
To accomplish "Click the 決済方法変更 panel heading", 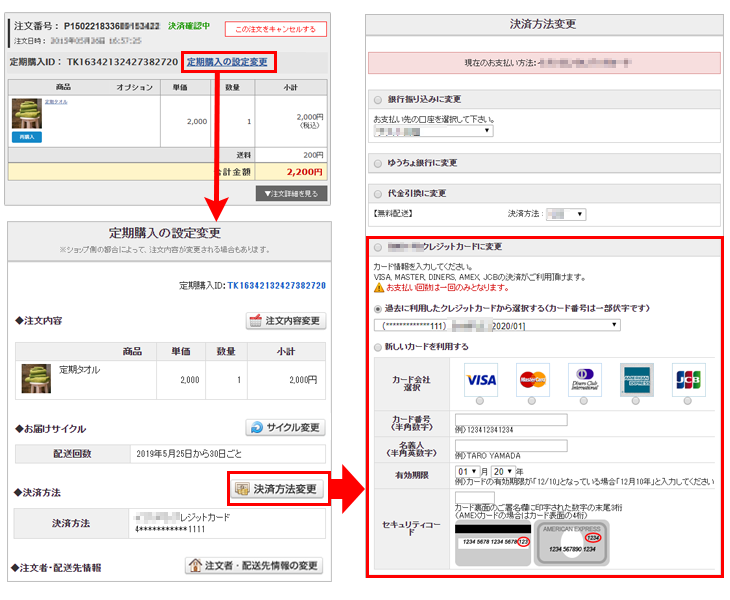I will click(543, 24).
